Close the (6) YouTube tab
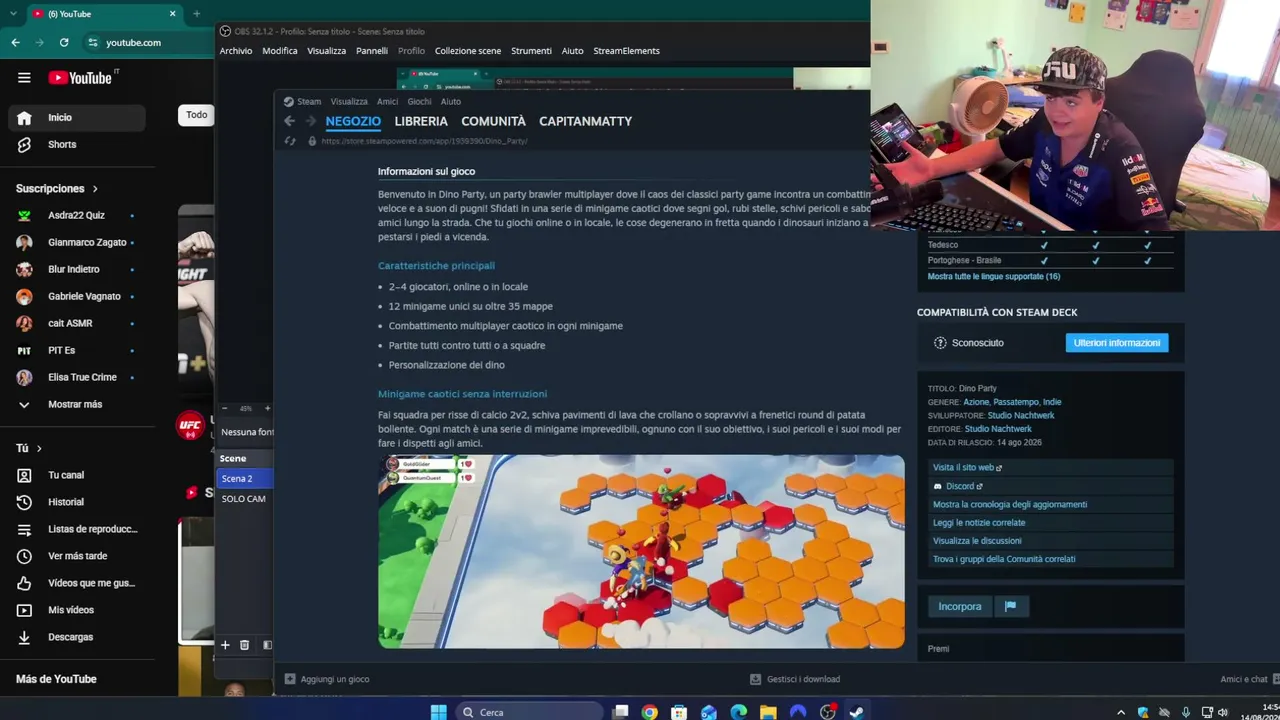This screenshot has width=1280, height=720. pos(172,14)
